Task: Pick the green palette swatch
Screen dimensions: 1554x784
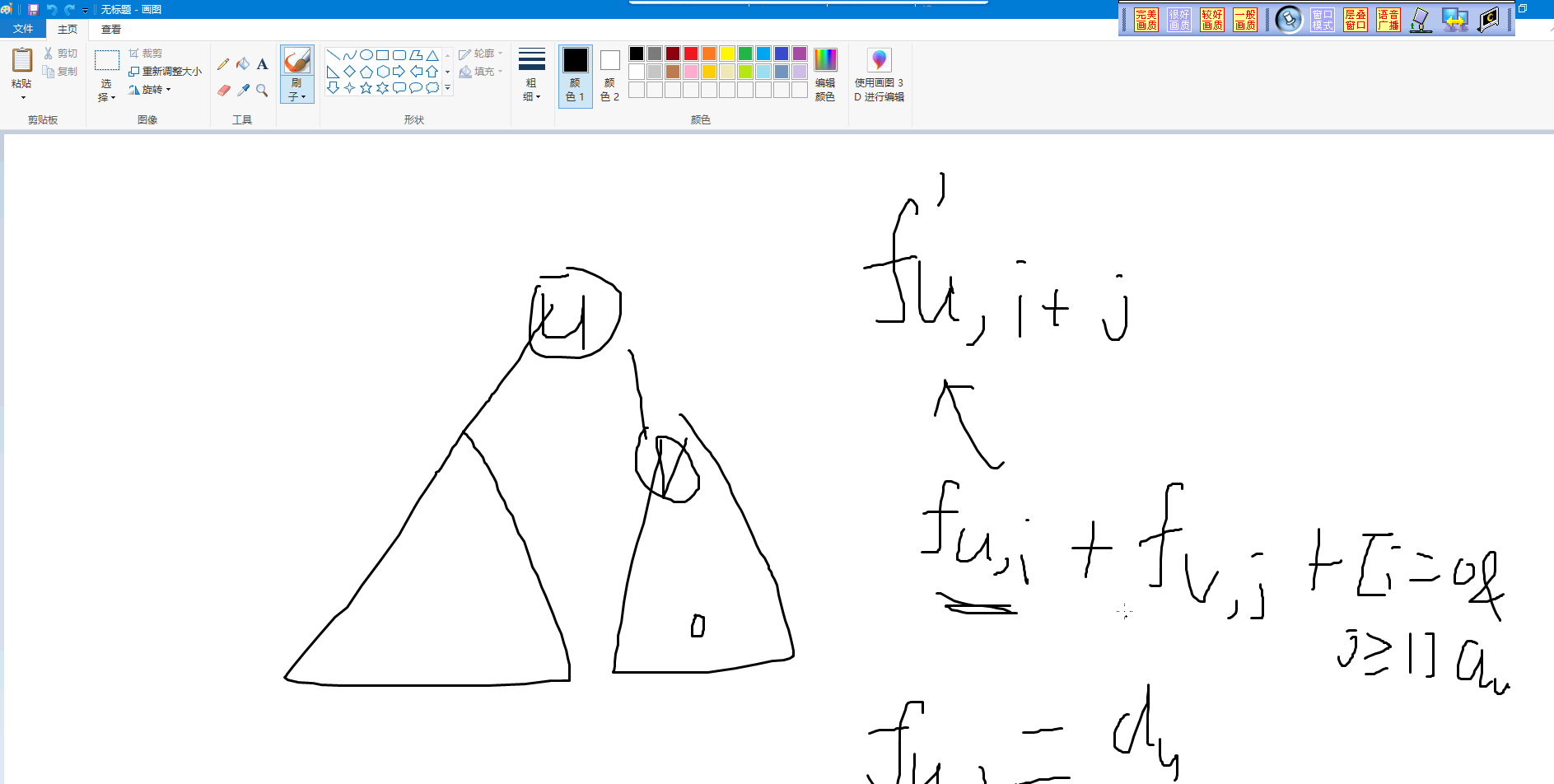Action: [745, 54]
